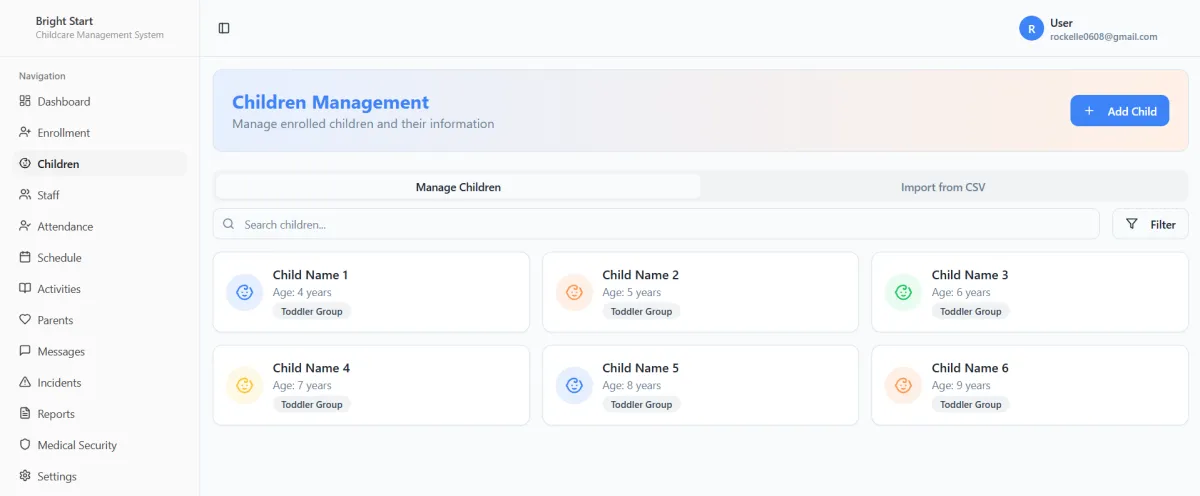Click the plus icon on Add Child
Viewport: 1200px width, 496px height.
pos(1089,111)
